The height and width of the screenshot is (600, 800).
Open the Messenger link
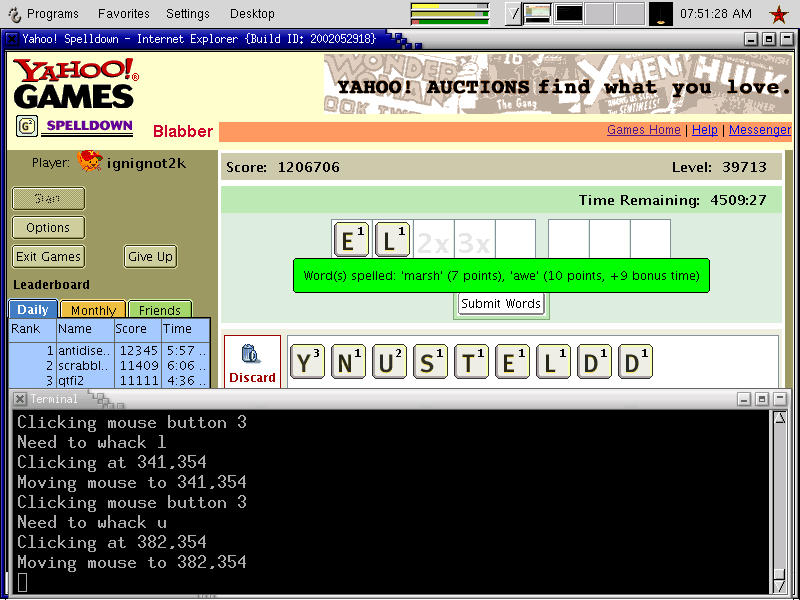760,130
